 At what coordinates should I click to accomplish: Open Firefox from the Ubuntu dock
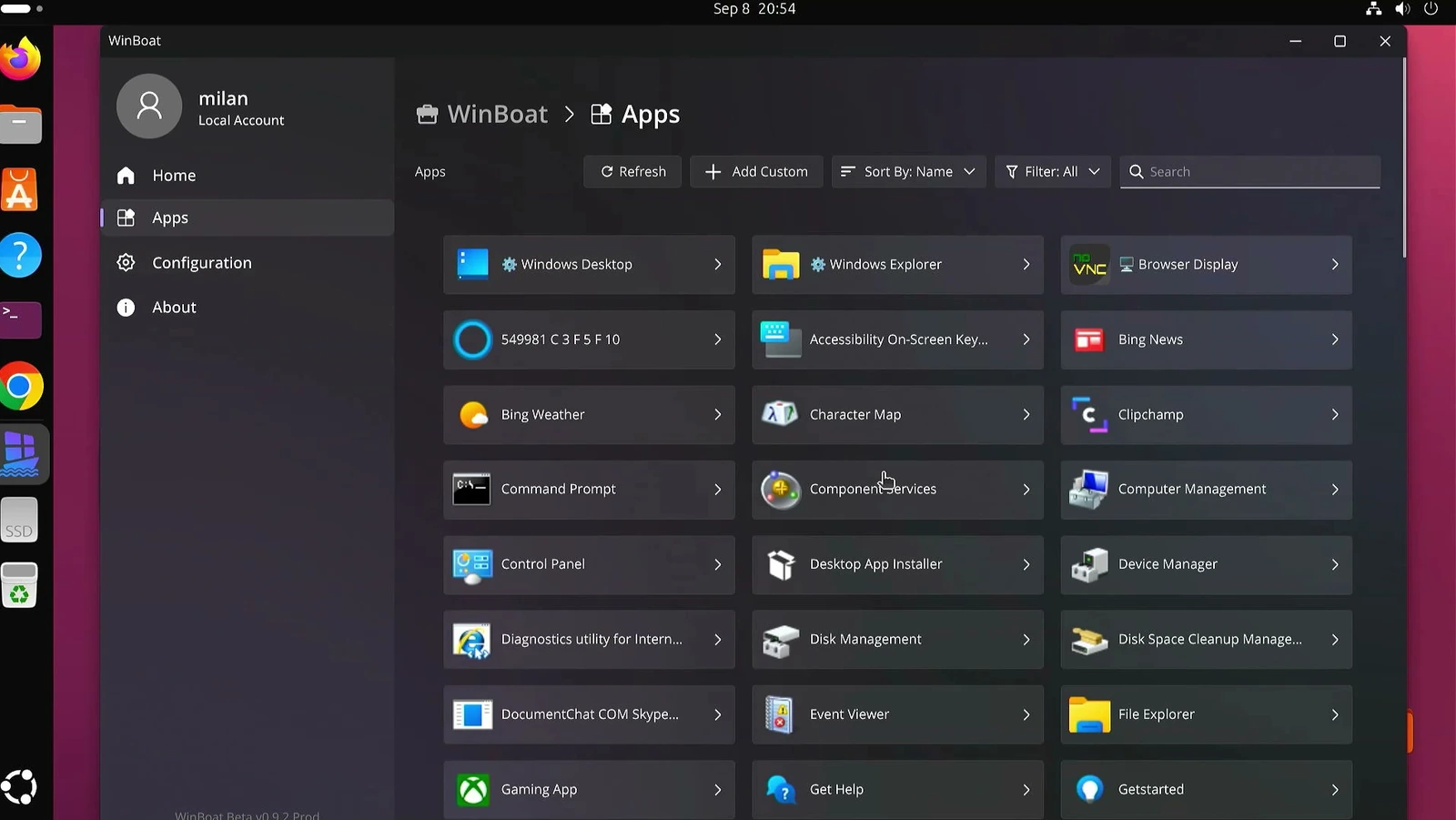(20, 59)
